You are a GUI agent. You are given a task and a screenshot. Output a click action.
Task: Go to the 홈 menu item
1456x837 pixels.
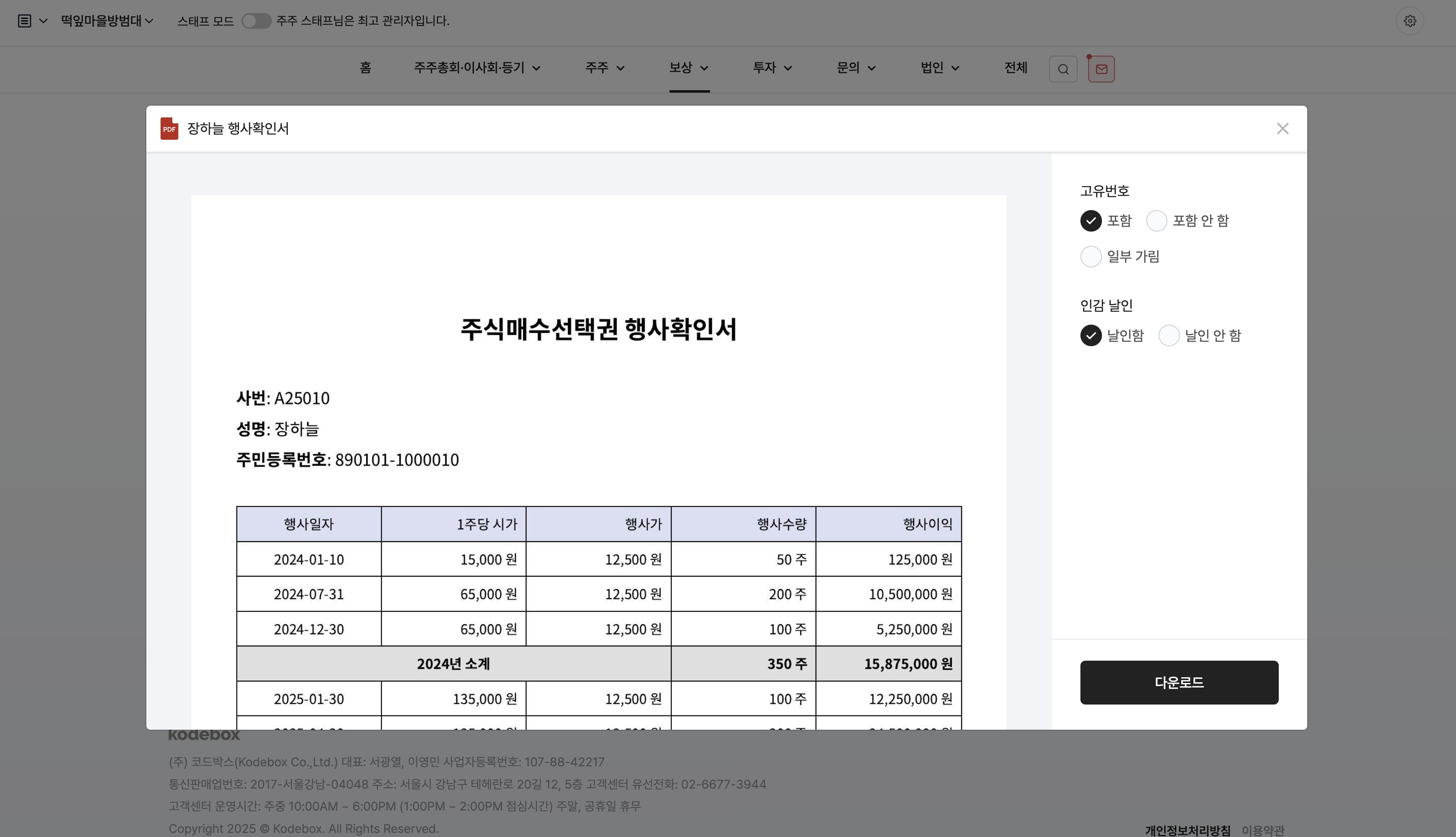click(x=365, y=68)
